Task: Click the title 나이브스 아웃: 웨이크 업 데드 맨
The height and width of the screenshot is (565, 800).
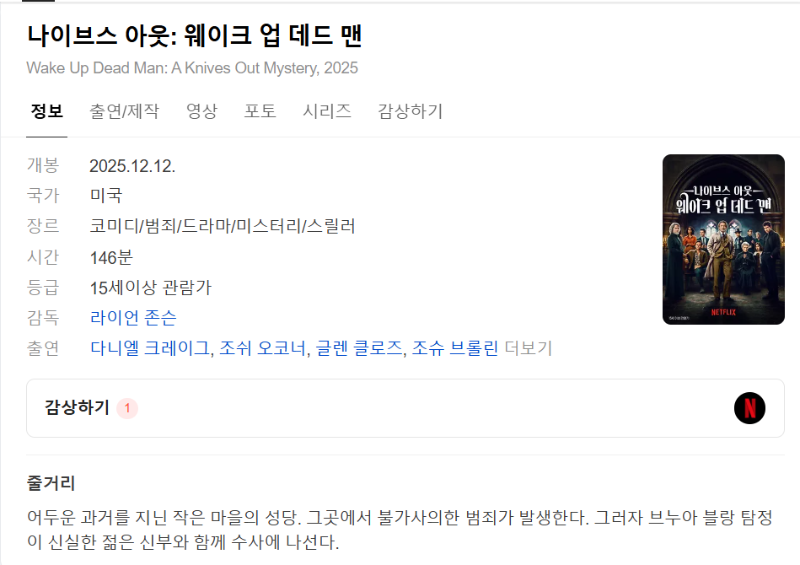Action: (x=194, y=36)
